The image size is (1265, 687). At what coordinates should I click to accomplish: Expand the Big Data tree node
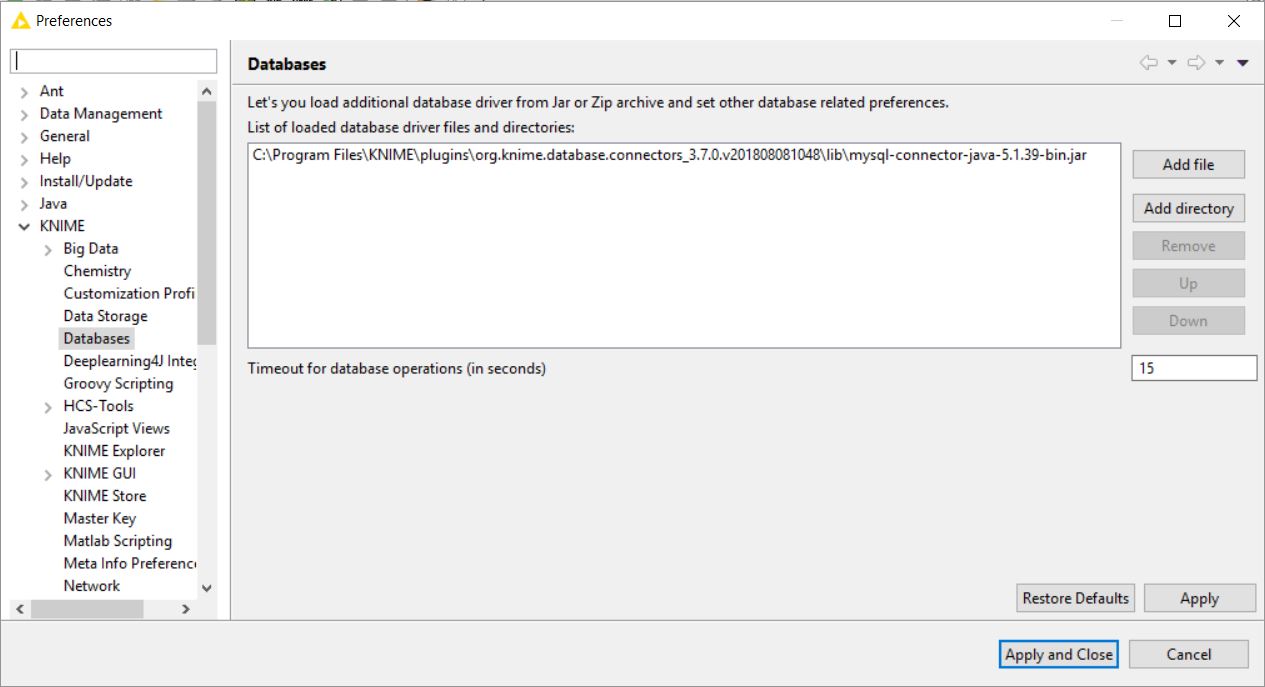coord(48,249)
